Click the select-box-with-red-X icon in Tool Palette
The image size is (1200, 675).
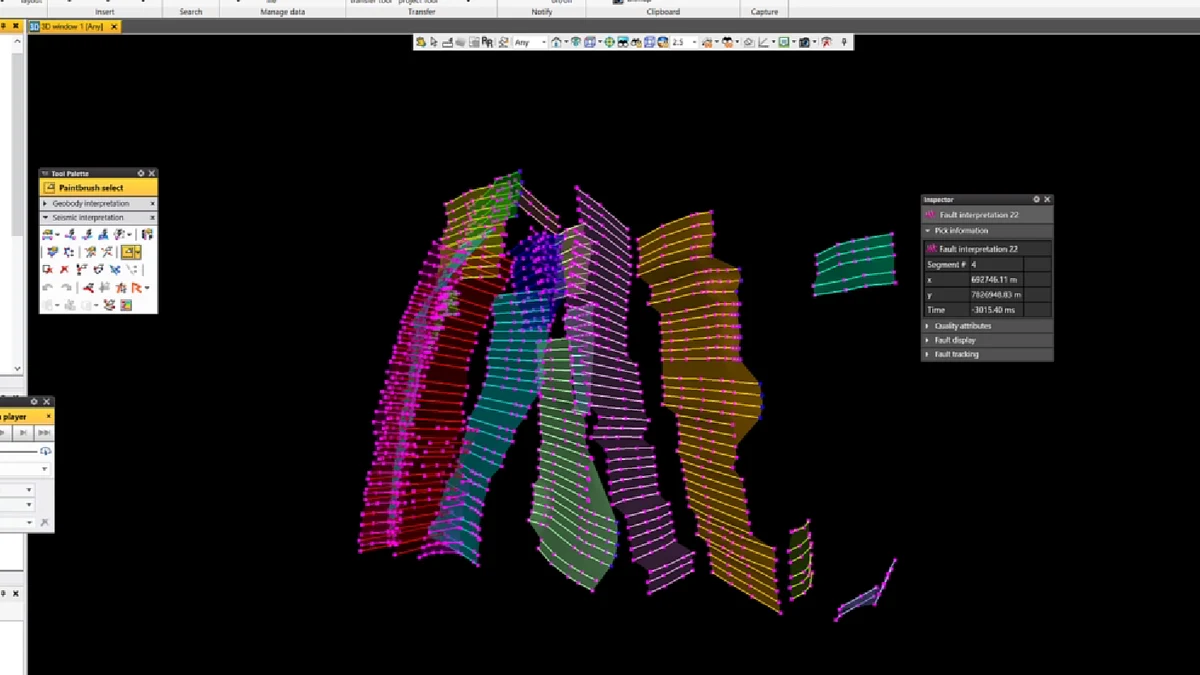tap(47, 269)
